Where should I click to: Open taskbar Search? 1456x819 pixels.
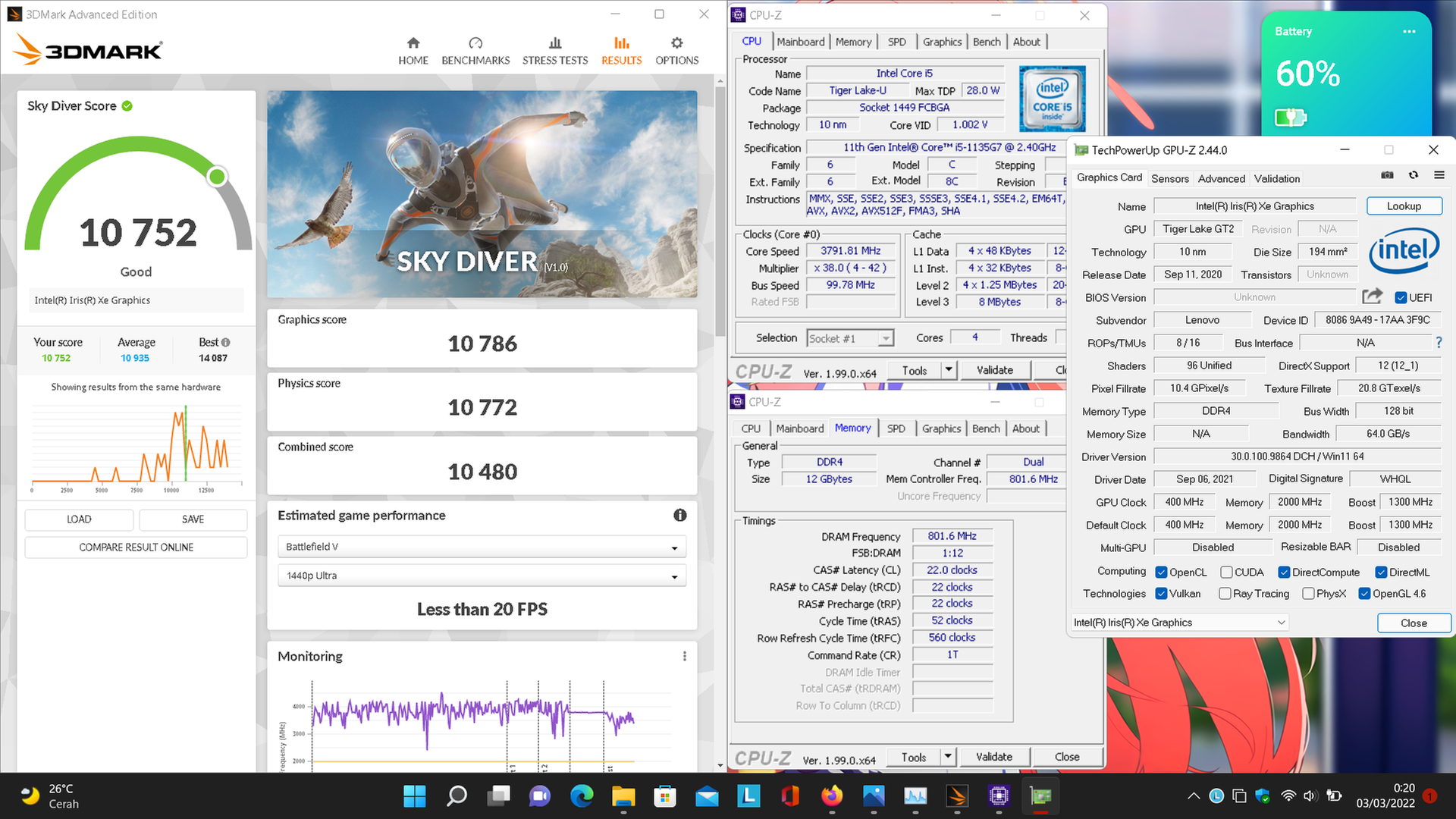pyautogui.click(x=457, y=795)
